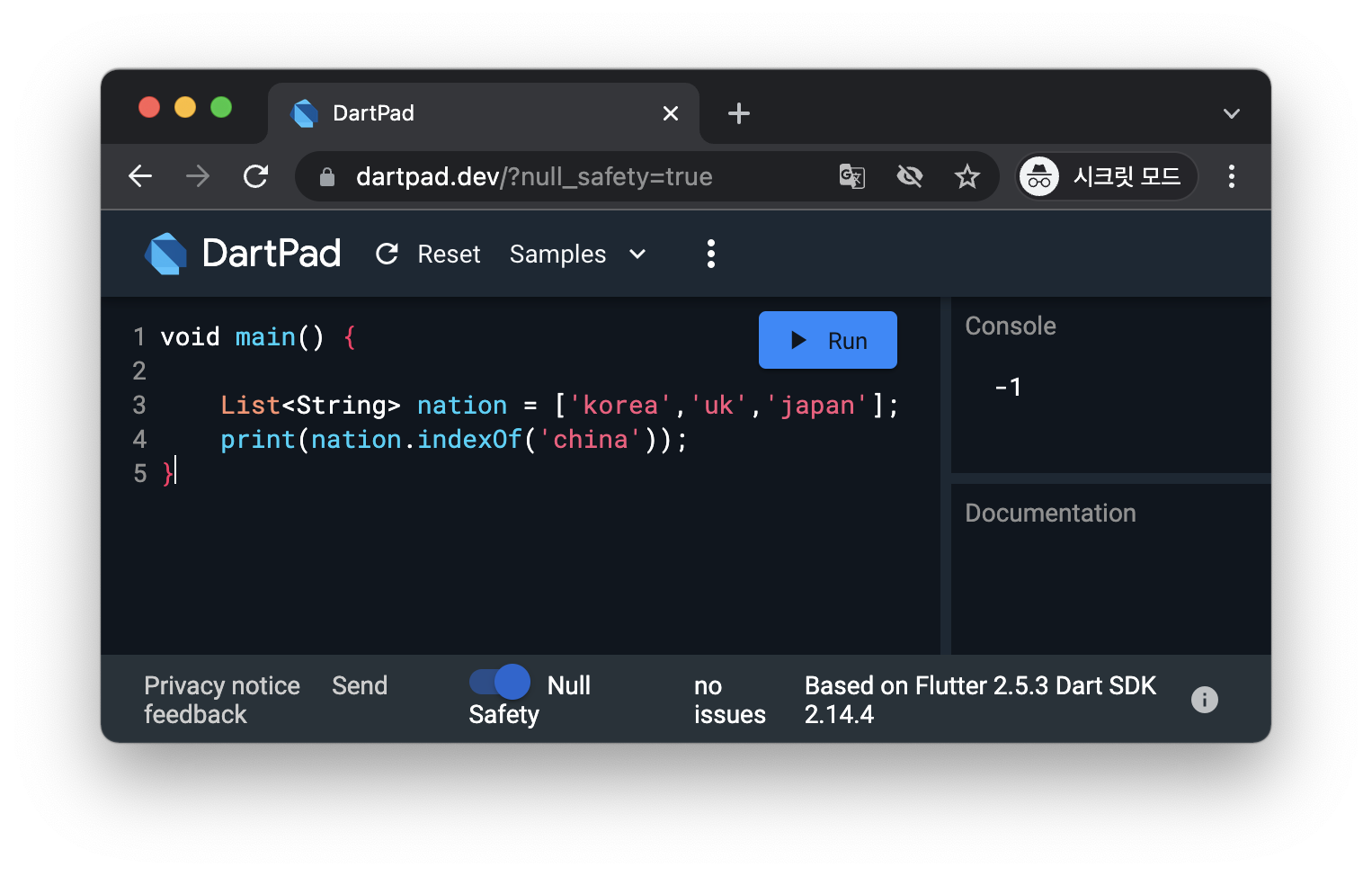Click the incognito profile button
Screen dimensions: 1372x876
click(1108, 176)
